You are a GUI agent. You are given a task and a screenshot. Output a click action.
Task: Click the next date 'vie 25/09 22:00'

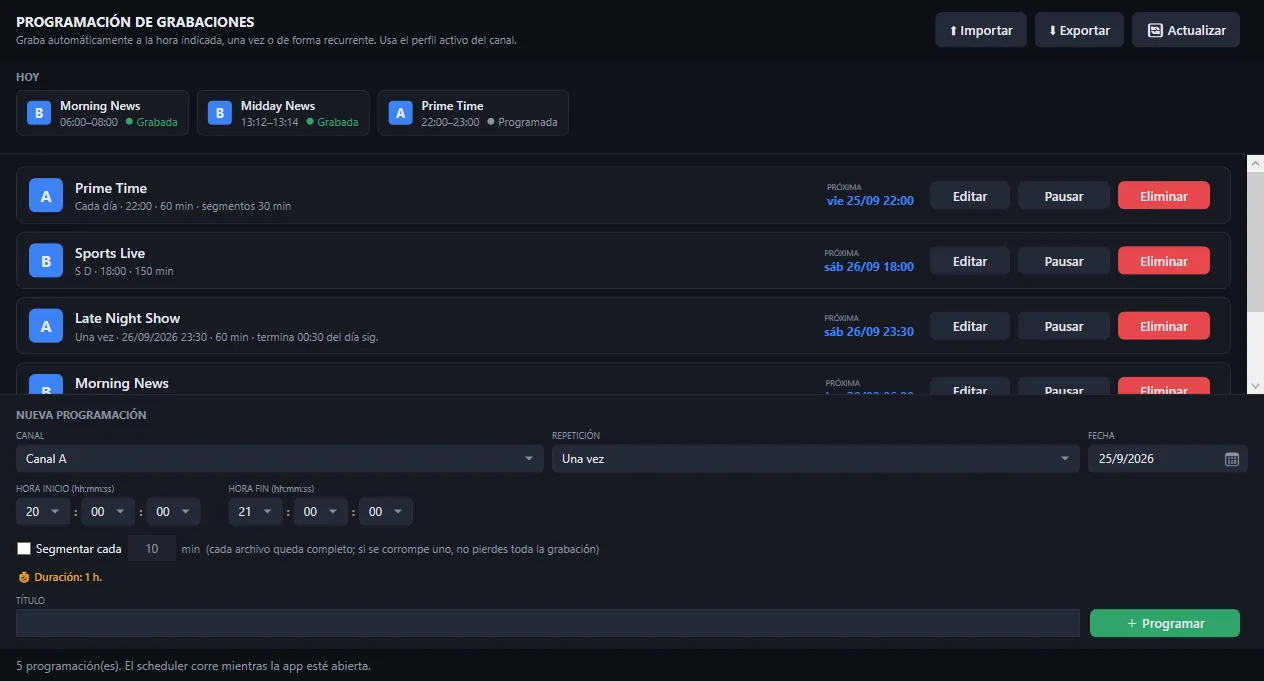pos(870,201)
